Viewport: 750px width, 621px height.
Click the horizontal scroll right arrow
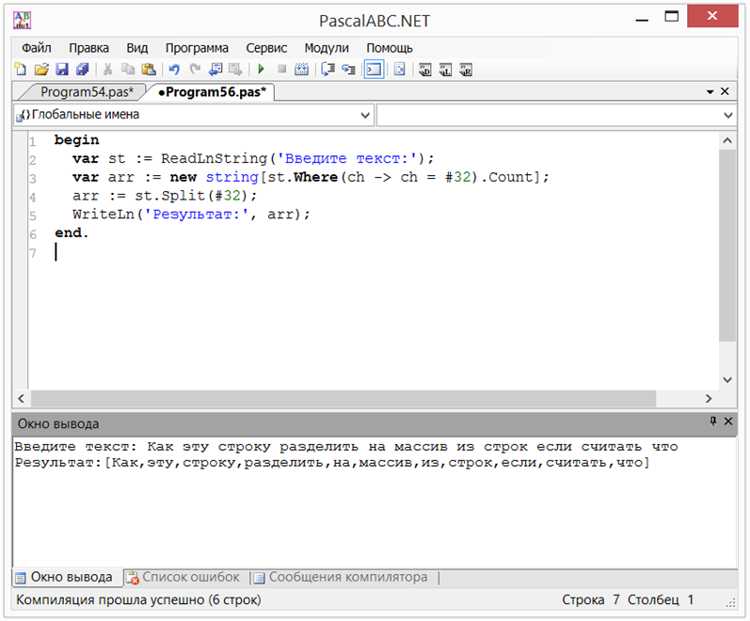[708, 398]
